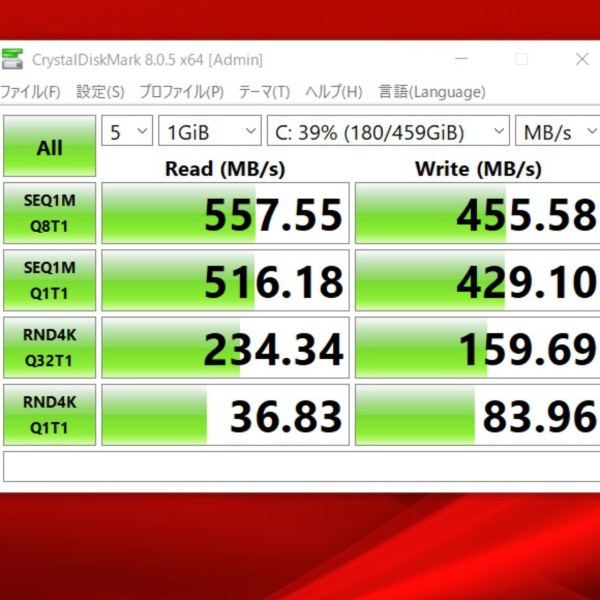Open the ヘルプ(H) menu
The height and width of the screenshot is (600, 600).
pyautogui.click(x=334, y=92)
